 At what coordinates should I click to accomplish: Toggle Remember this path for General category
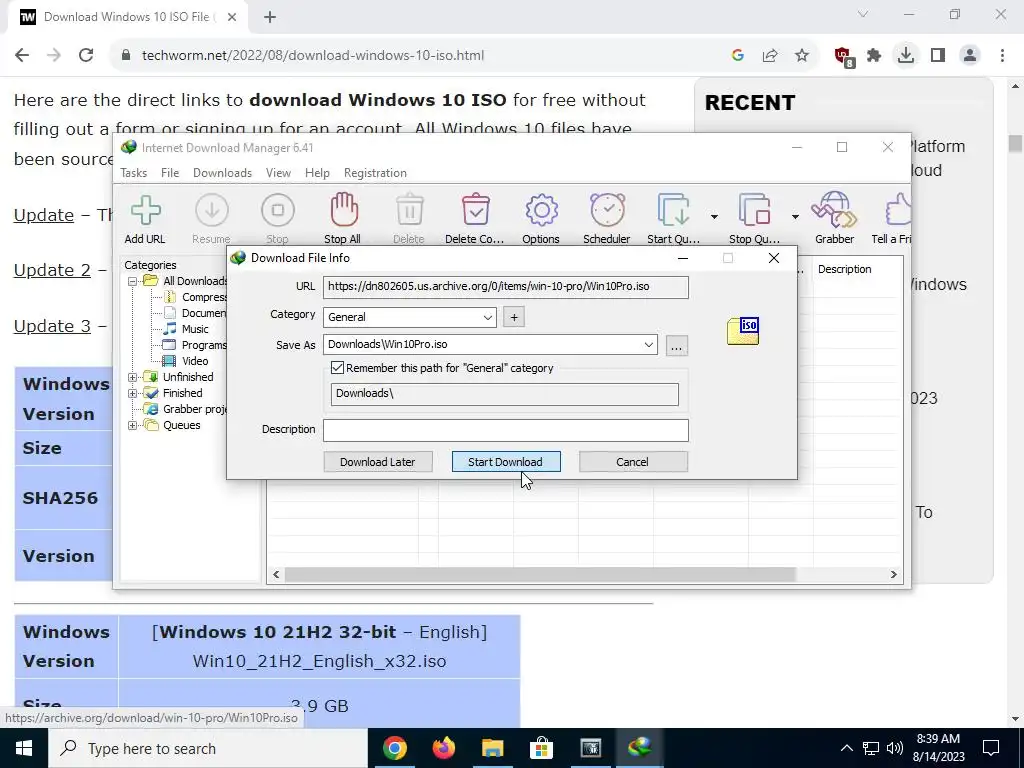pos(338,368)
